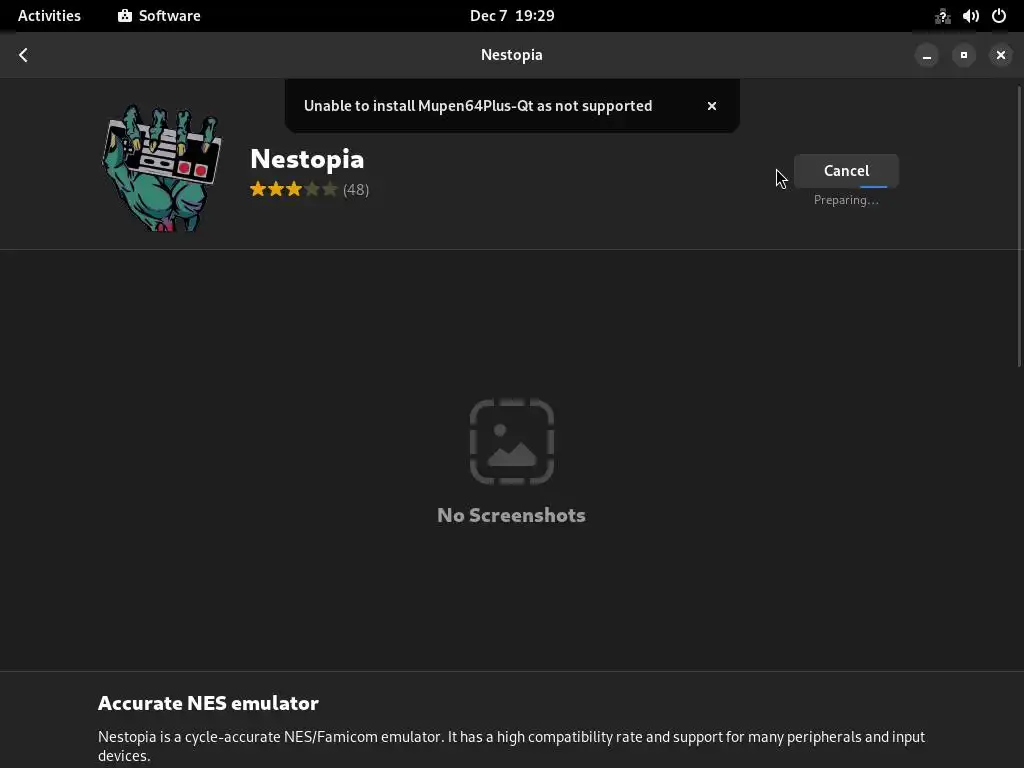
Task: Click the 'Unable to install Mupen64Plus-Qt' message text
Action: pos(478,106)
